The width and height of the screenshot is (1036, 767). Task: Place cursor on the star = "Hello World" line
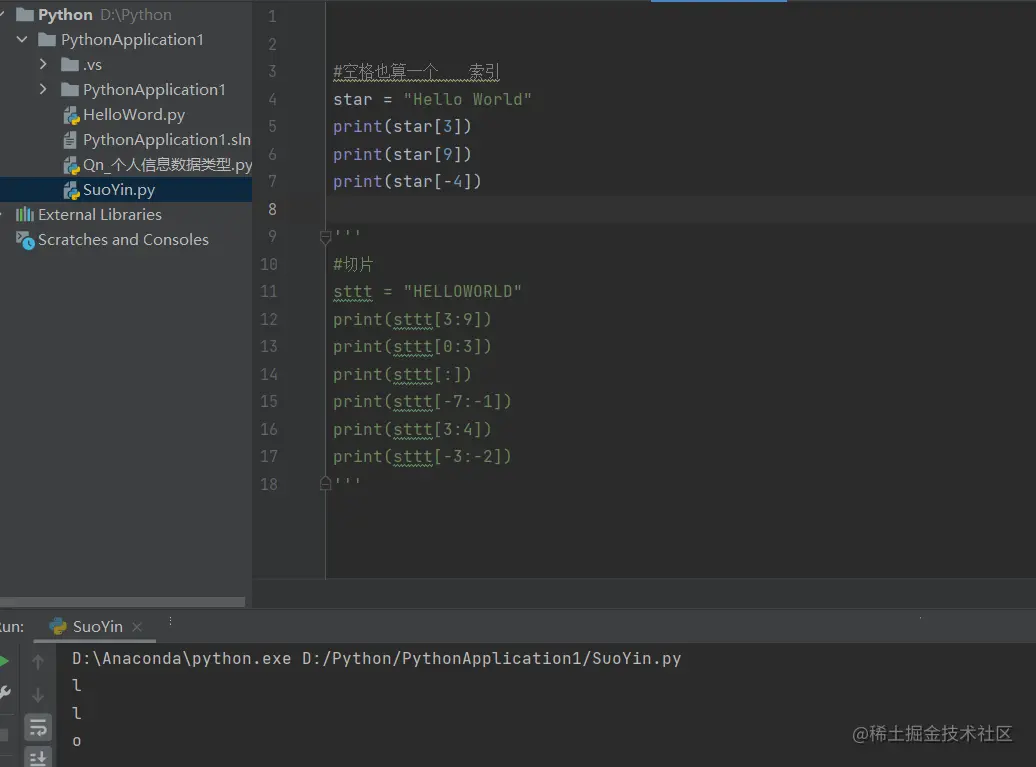(x=432, y=100)
